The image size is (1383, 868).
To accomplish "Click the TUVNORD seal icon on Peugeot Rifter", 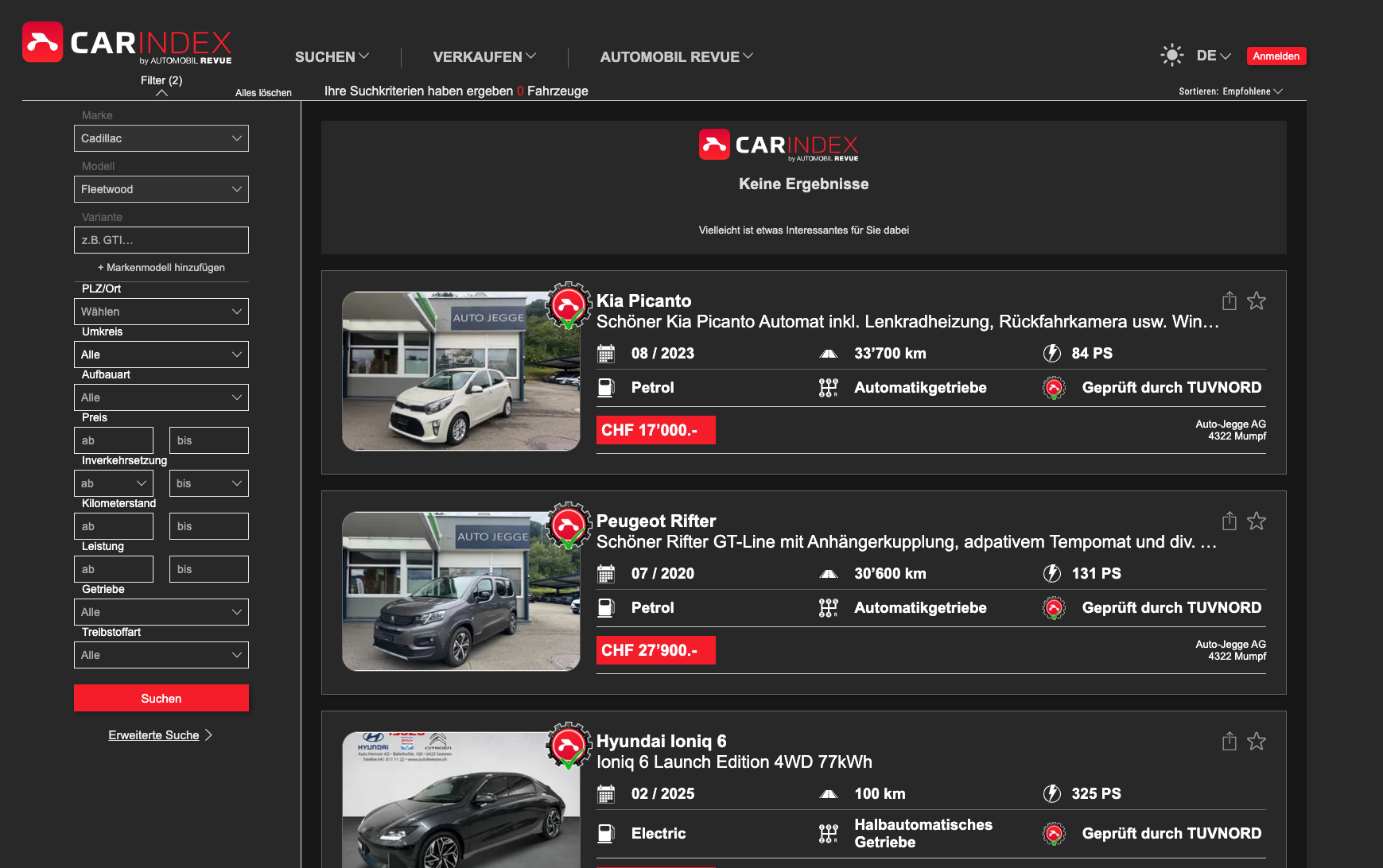I will pyautogui.click(x=1055, y=608).
